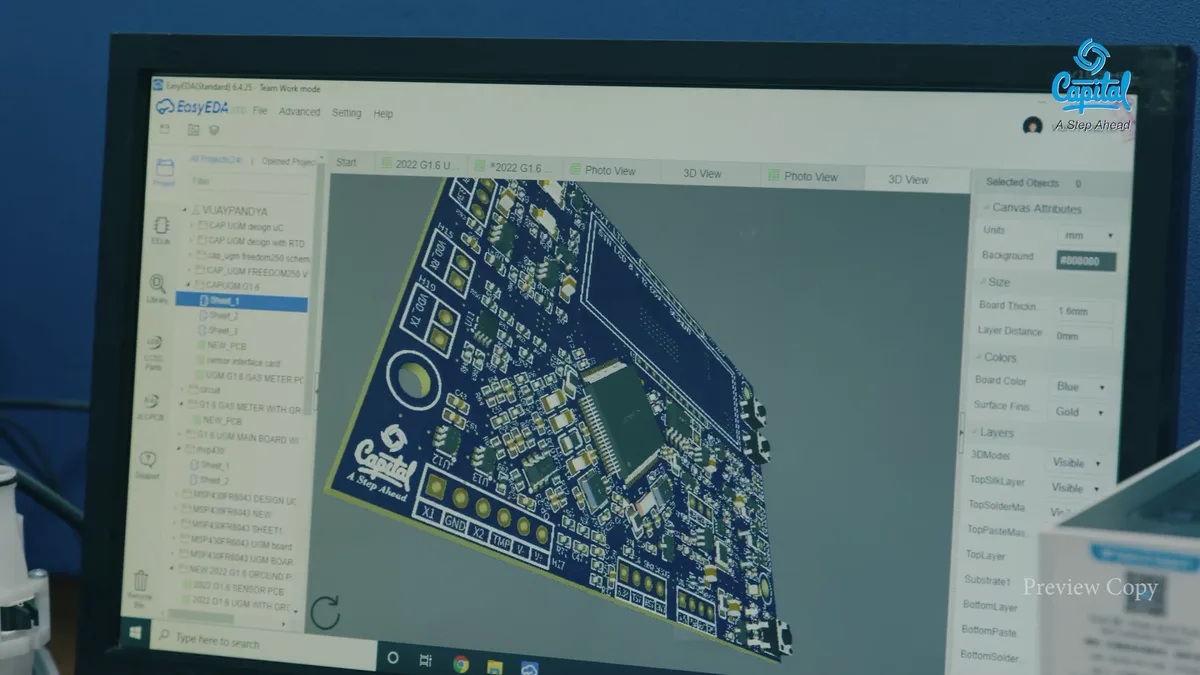Open the Board Color dropdown set to Blue
1200x675 pixels.
[x=1078, y=386]
